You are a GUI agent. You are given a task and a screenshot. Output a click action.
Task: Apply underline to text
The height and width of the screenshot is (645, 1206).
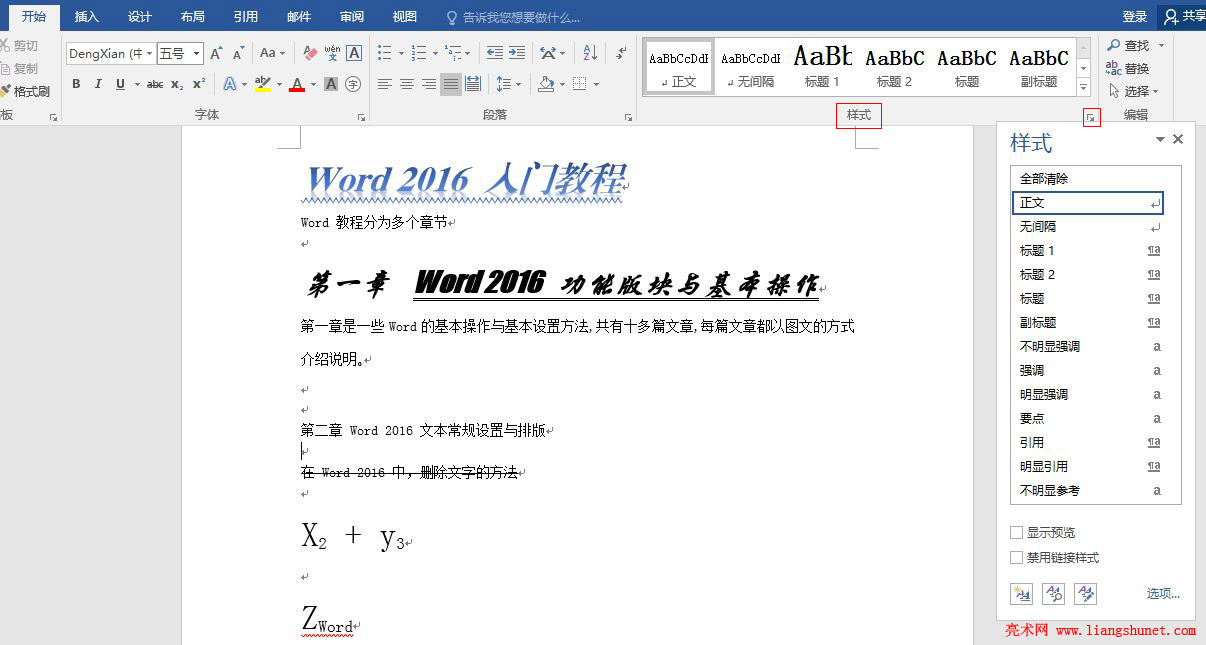point(120,84)
